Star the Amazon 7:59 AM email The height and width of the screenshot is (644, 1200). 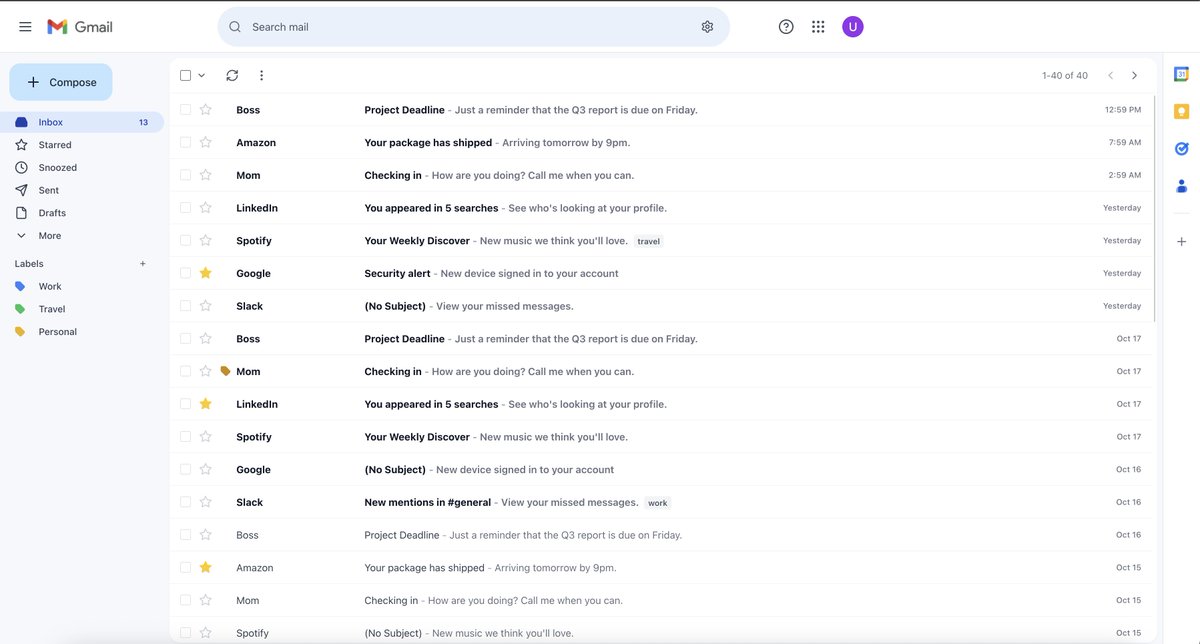206,142
